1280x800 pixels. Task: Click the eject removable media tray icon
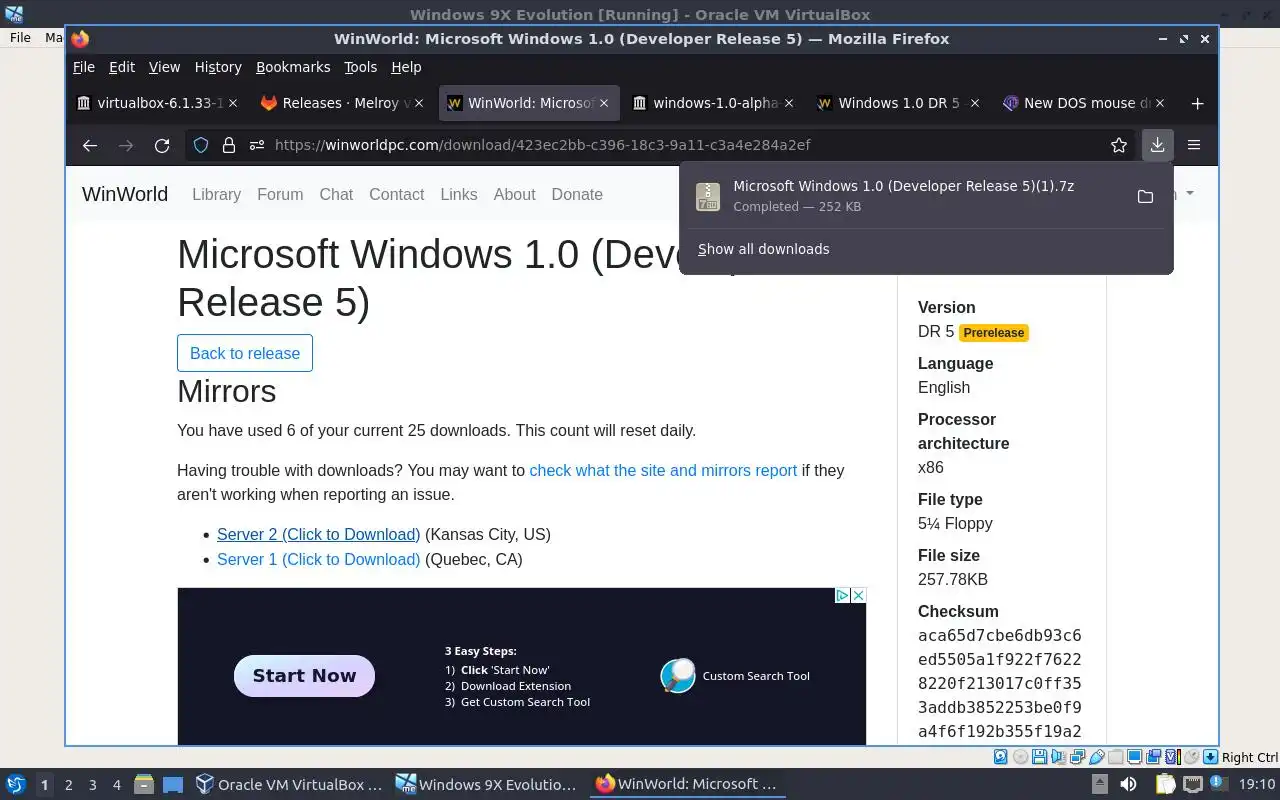click(1100, 784)
